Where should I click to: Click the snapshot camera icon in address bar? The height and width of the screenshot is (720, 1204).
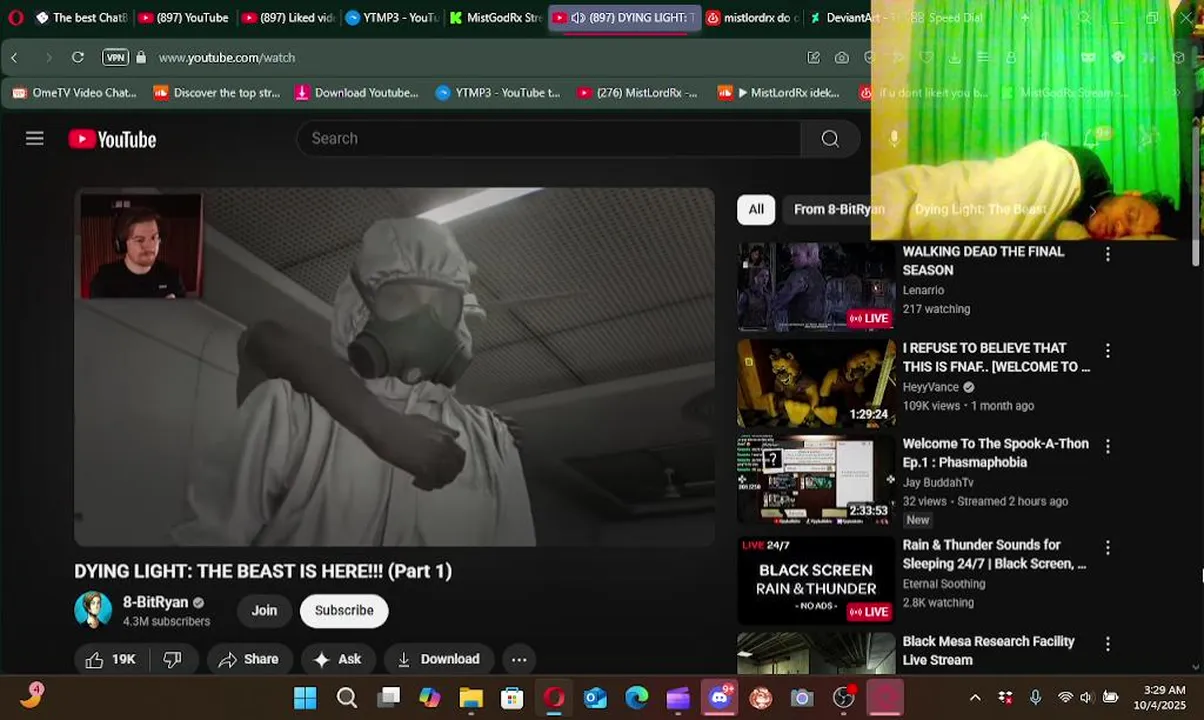tap(842, 57)
